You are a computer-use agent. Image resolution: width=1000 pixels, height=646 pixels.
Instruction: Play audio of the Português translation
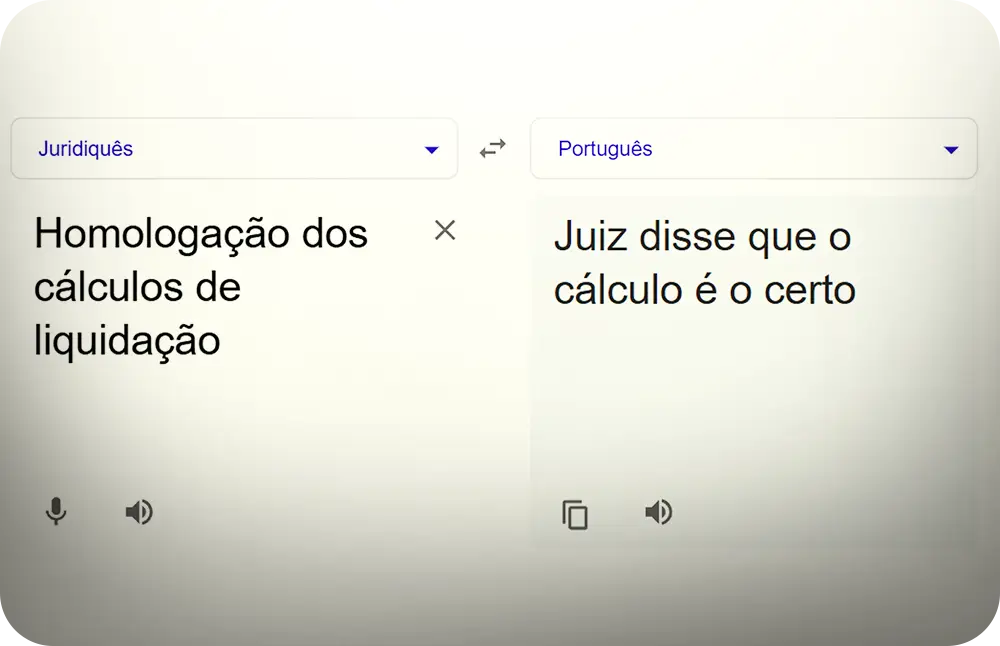coord(658,513)
